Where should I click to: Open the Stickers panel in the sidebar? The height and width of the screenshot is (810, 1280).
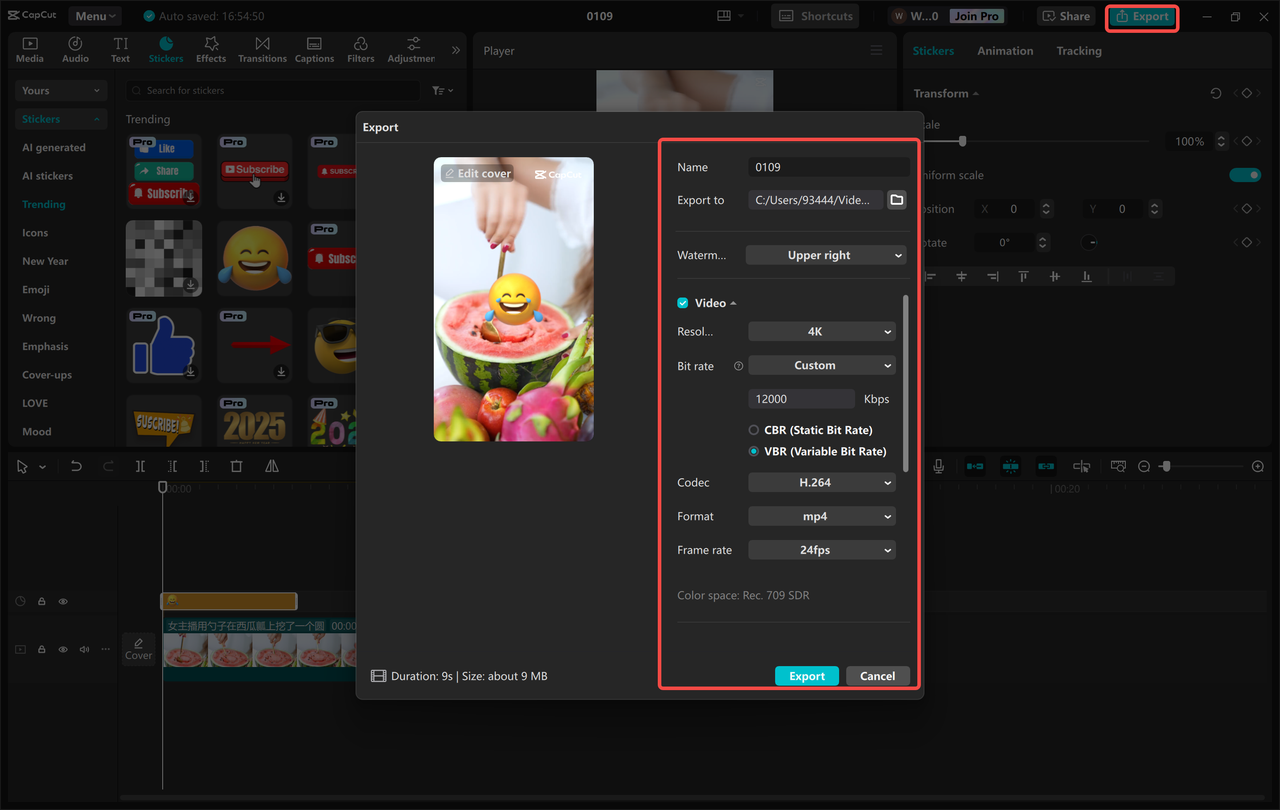coord(165,46)
